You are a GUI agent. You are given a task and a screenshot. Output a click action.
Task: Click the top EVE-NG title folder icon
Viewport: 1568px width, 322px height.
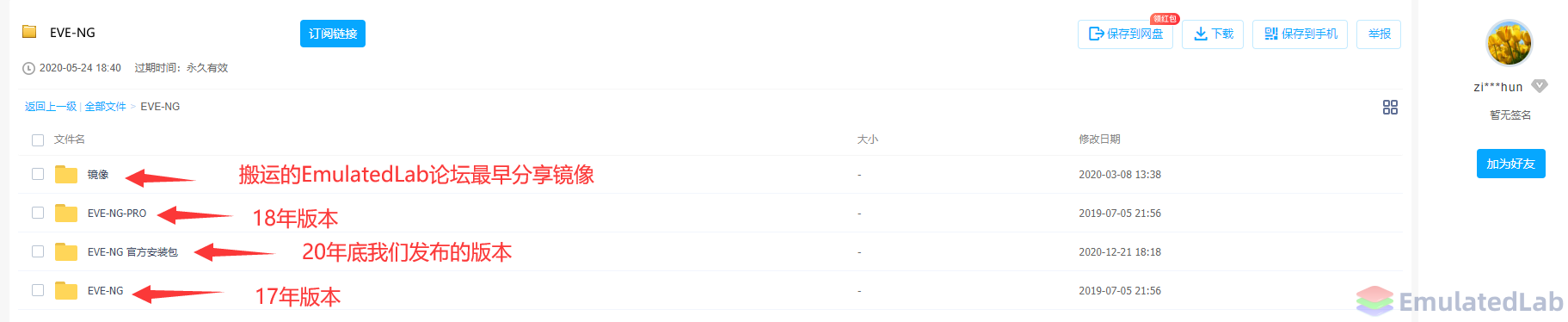pyautogui.click(x=29, y=32)
